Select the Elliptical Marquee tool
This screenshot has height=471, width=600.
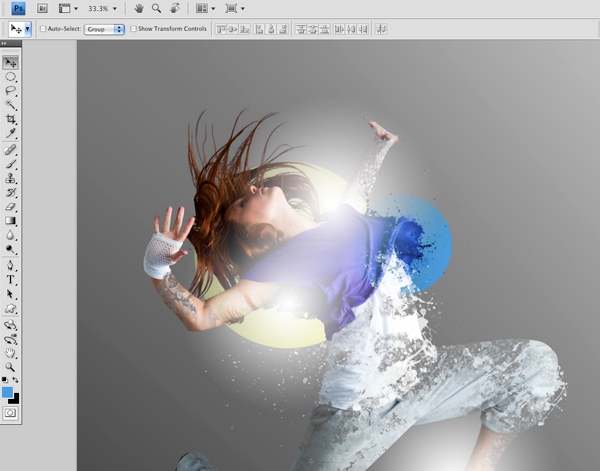(x=11, y=76)
